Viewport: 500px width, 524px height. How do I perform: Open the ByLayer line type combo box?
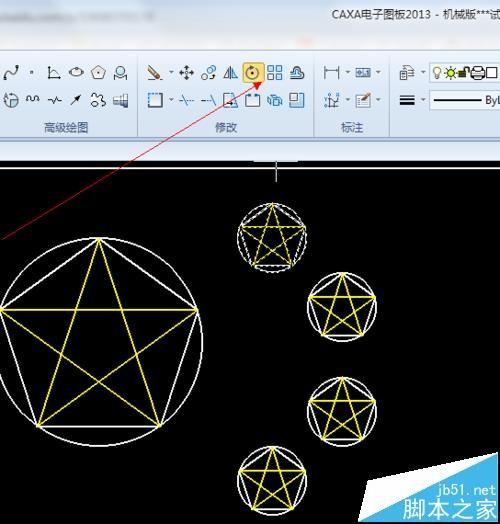[465, 100]
